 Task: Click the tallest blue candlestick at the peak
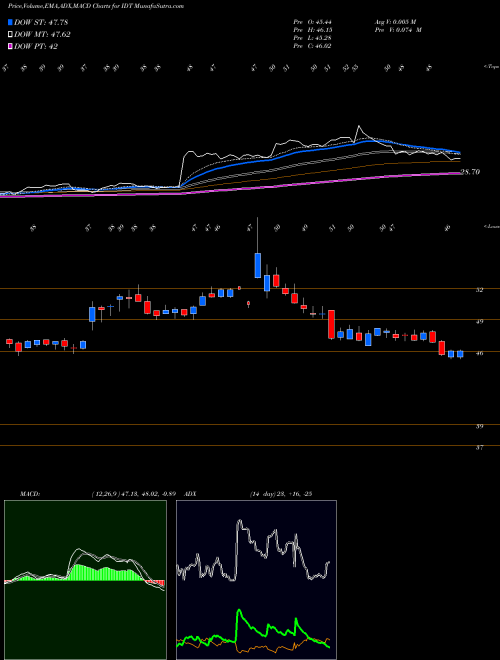click(x=258, y=265)
